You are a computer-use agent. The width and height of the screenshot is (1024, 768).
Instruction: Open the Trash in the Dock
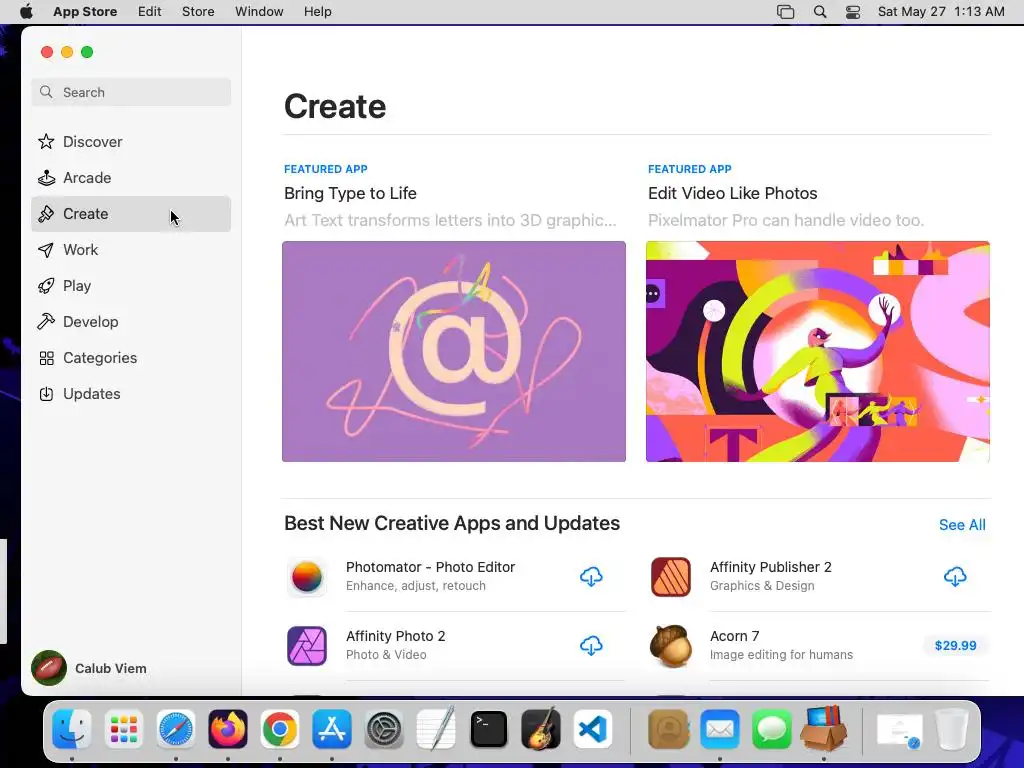coord(952,729)
